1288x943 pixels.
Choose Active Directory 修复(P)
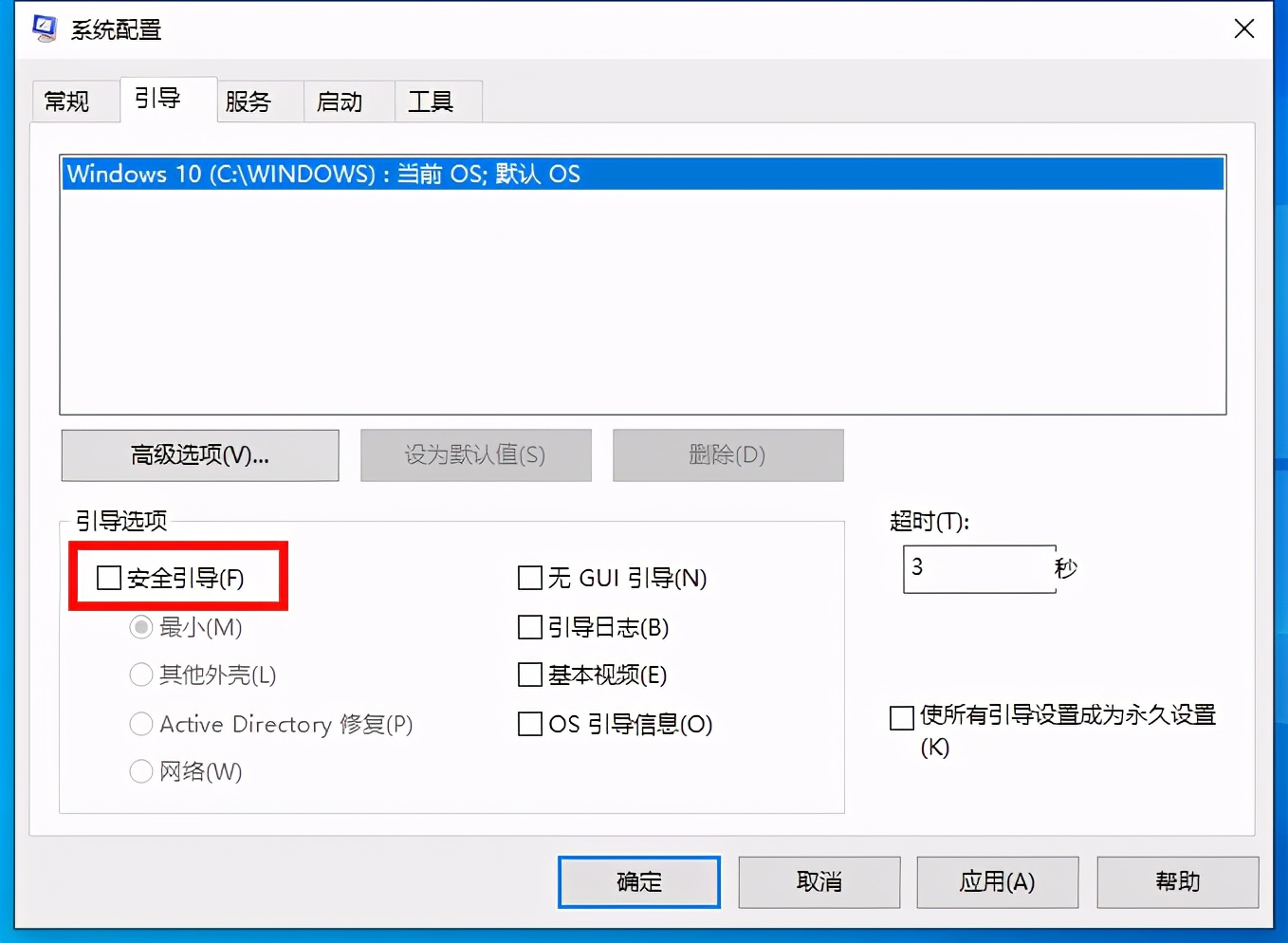140,724
